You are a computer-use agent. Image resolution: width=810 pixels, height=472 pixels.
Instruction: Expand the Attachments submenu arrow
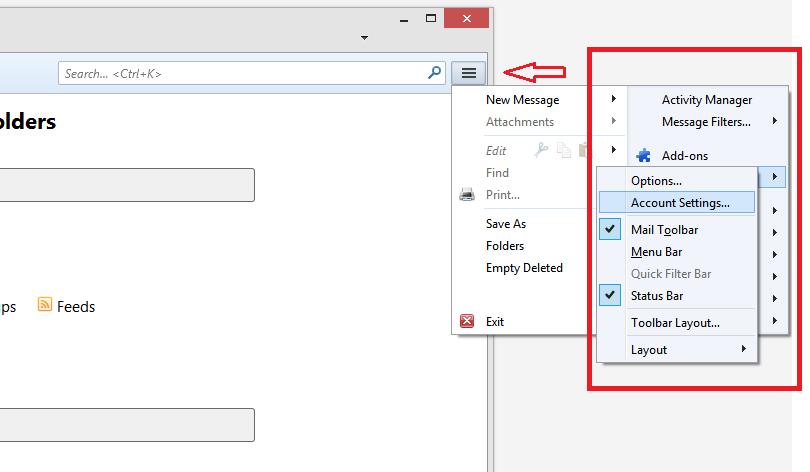(x=614, y=121)
